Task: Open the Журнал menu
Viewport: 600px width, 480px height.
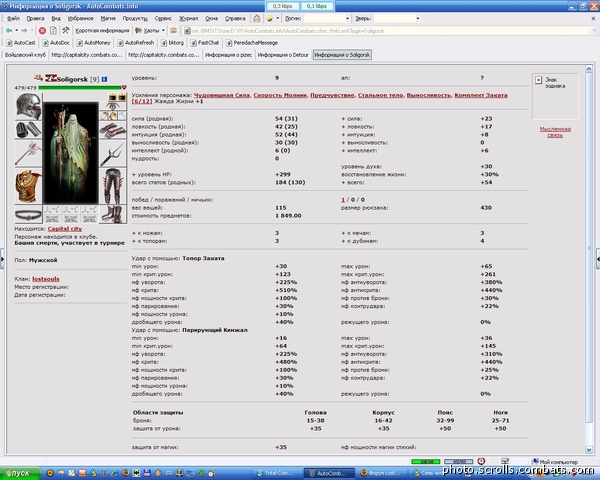Action: [x=189, y=18]
